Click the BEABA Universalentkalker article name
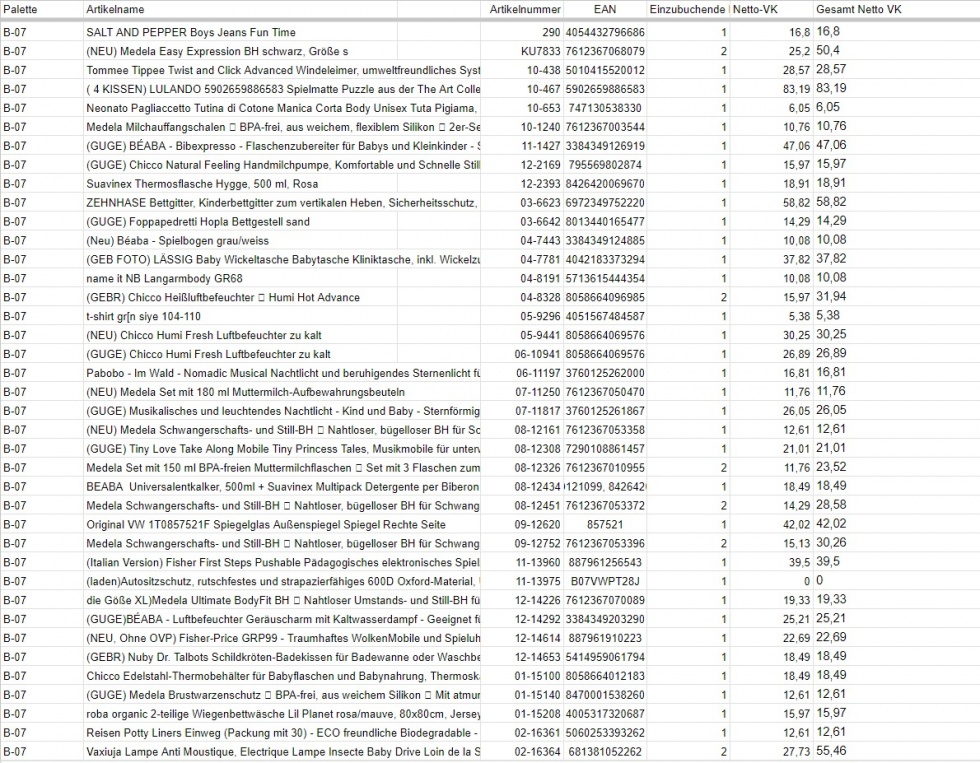 pos(283,486)
